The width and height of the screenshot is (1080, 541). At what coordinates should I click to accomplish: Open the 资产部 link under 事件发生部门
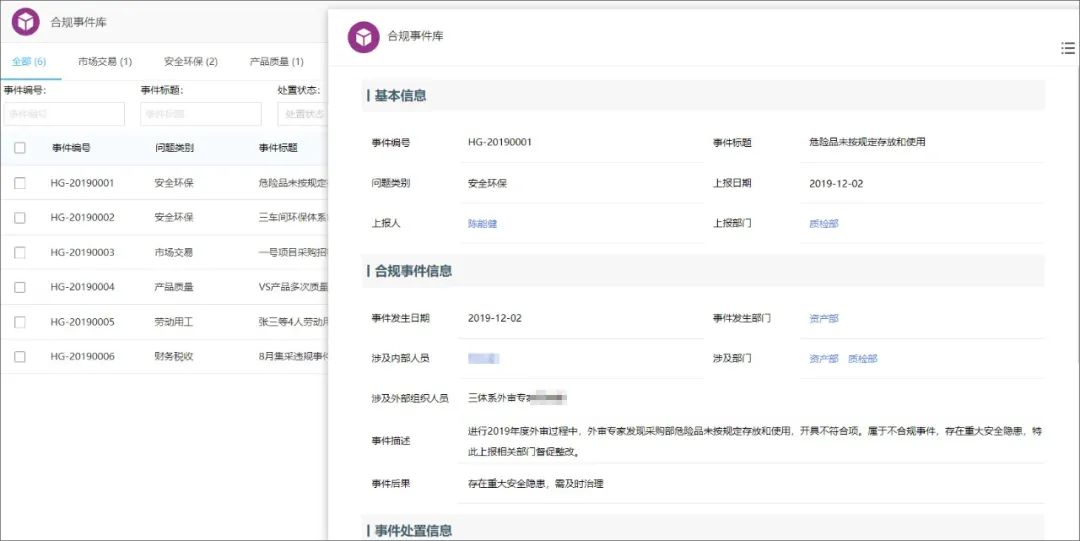point(824,318)
